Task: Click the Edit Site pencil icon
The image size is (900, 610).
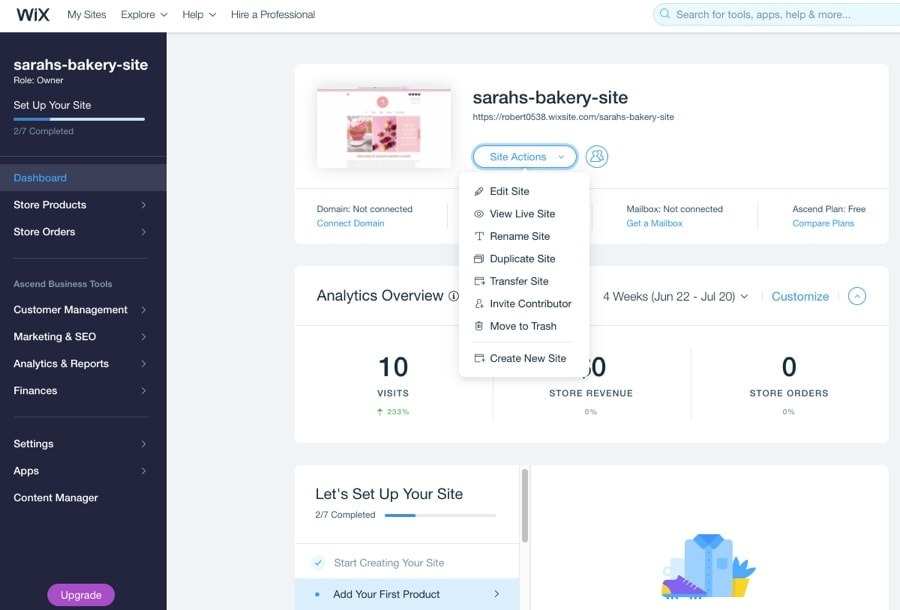Action: click(479, 191)
